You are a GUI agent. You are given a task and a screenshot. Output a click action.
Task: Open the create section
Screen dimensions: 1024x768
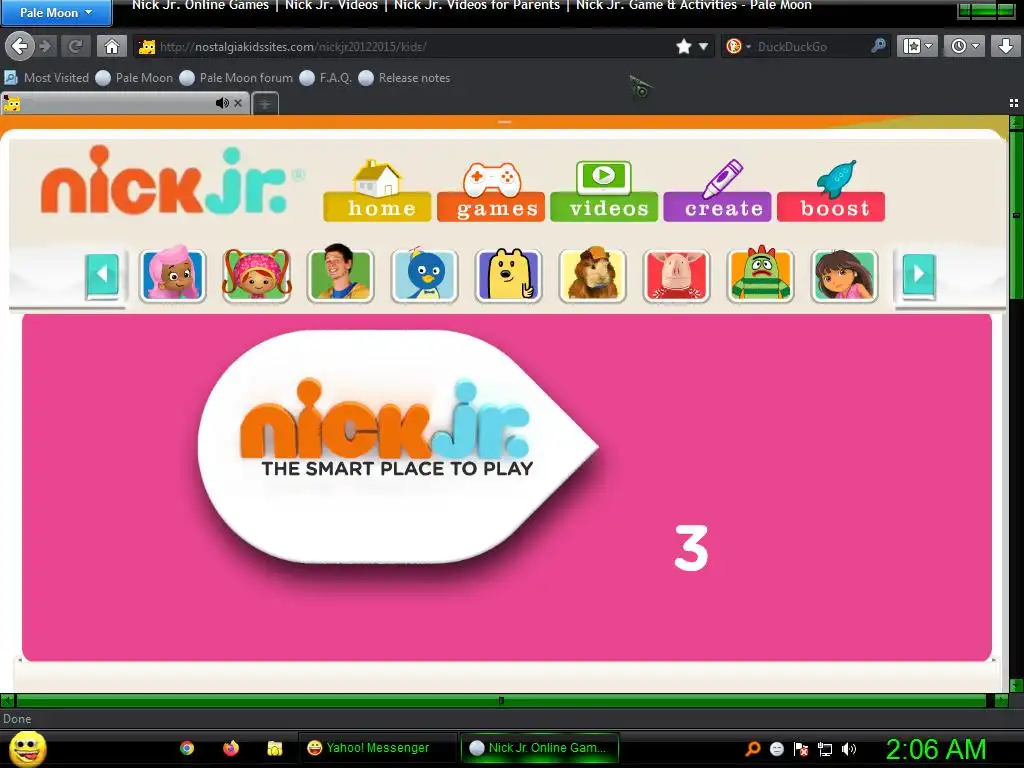pos(718,191)
